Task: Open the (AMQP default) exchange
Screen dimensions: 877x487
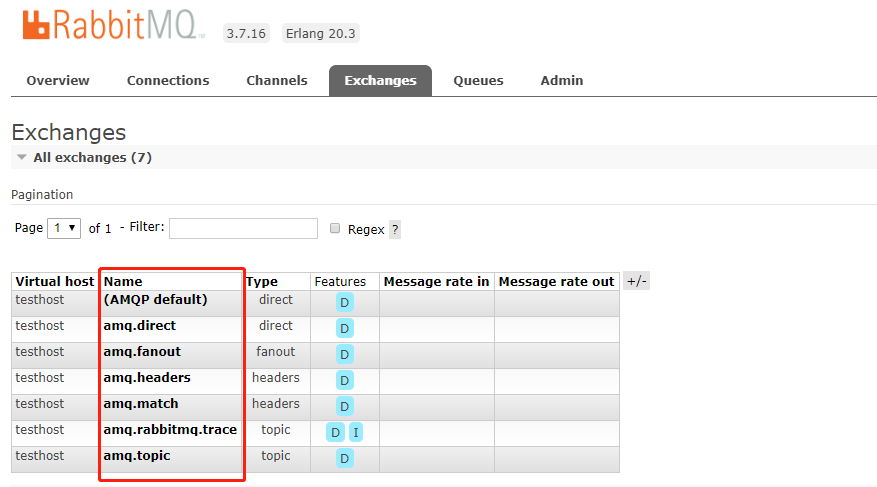Action: coord(155,300)
